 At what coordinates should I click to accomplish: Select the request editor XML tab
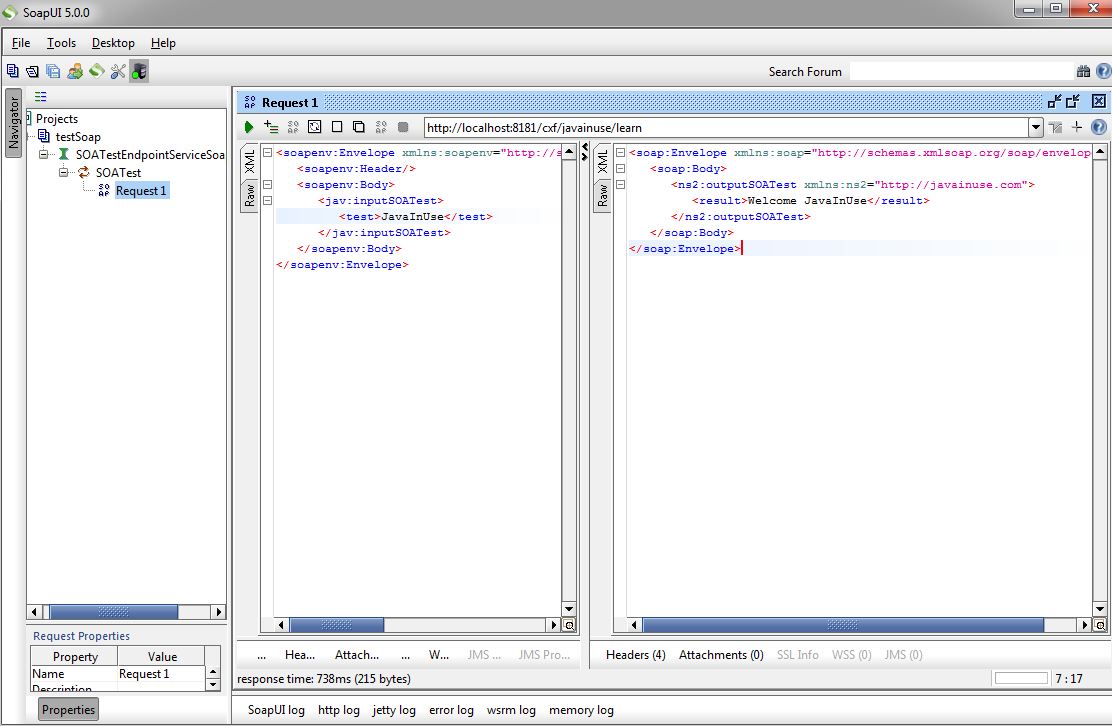[250, 161]
